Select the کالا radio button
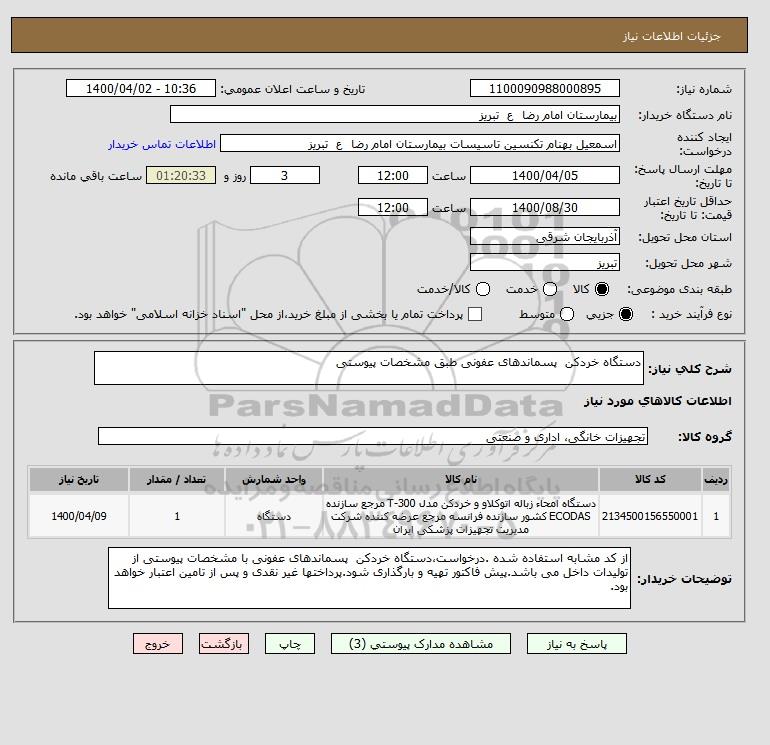The image size is (770, 745). 602,289
